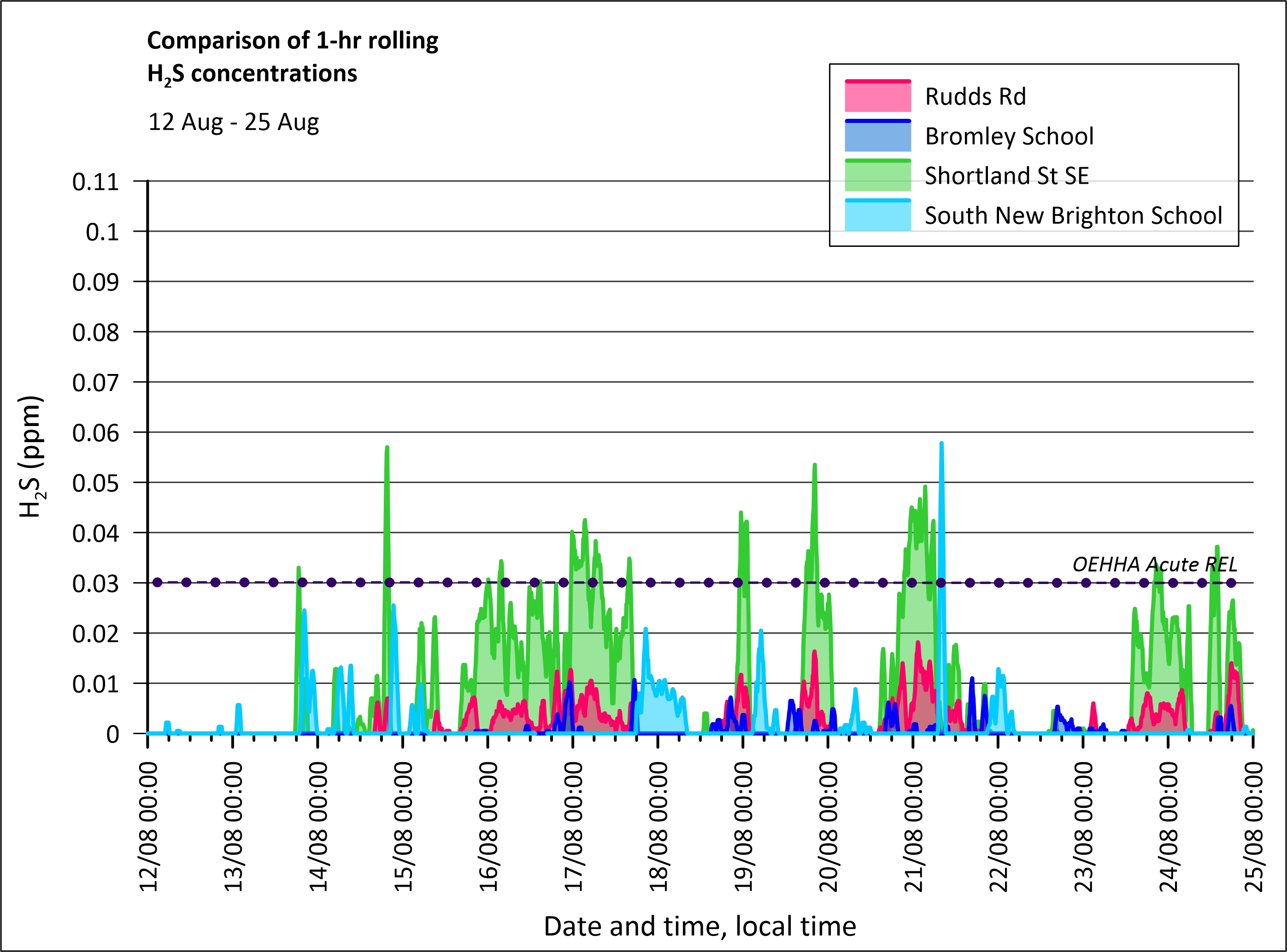The width and height of the screenshot is (1287, 952).
Task: Select the Rudds Rd legend label
Action: tap(975, 96)
